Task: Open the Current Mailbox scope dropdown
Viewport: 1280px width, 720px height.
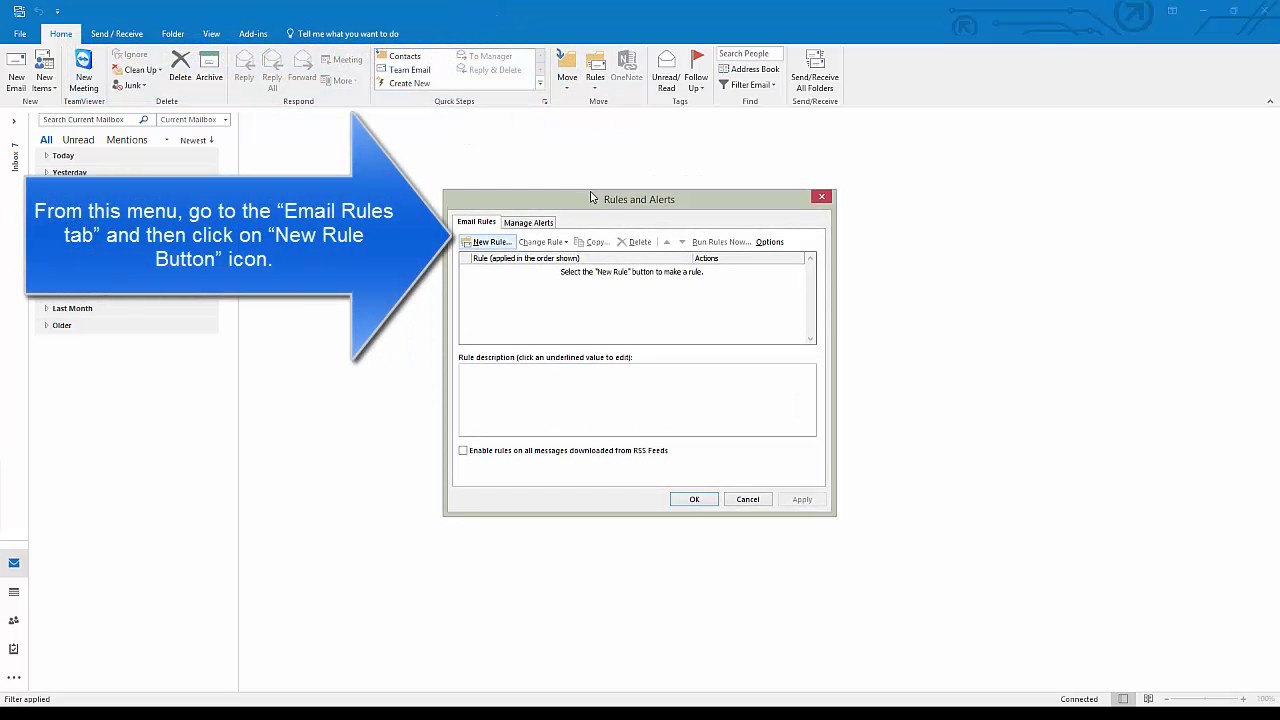Action: pos(194,120)
